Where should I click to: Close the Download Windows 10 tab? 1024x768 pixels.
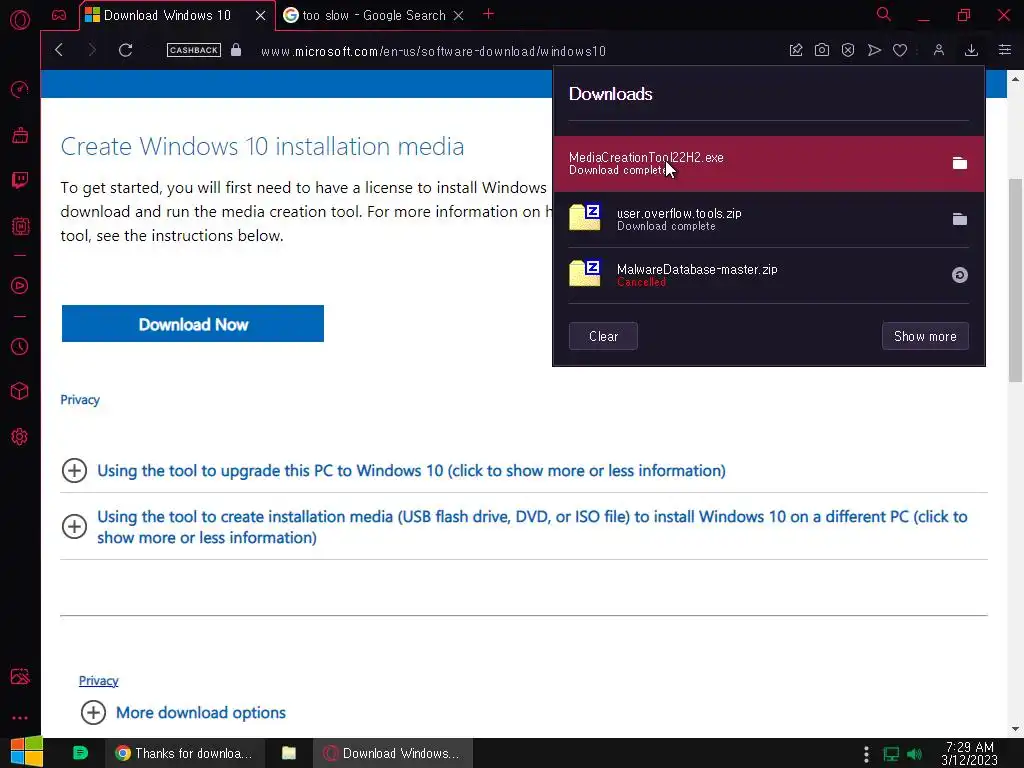tap(261, 15)
